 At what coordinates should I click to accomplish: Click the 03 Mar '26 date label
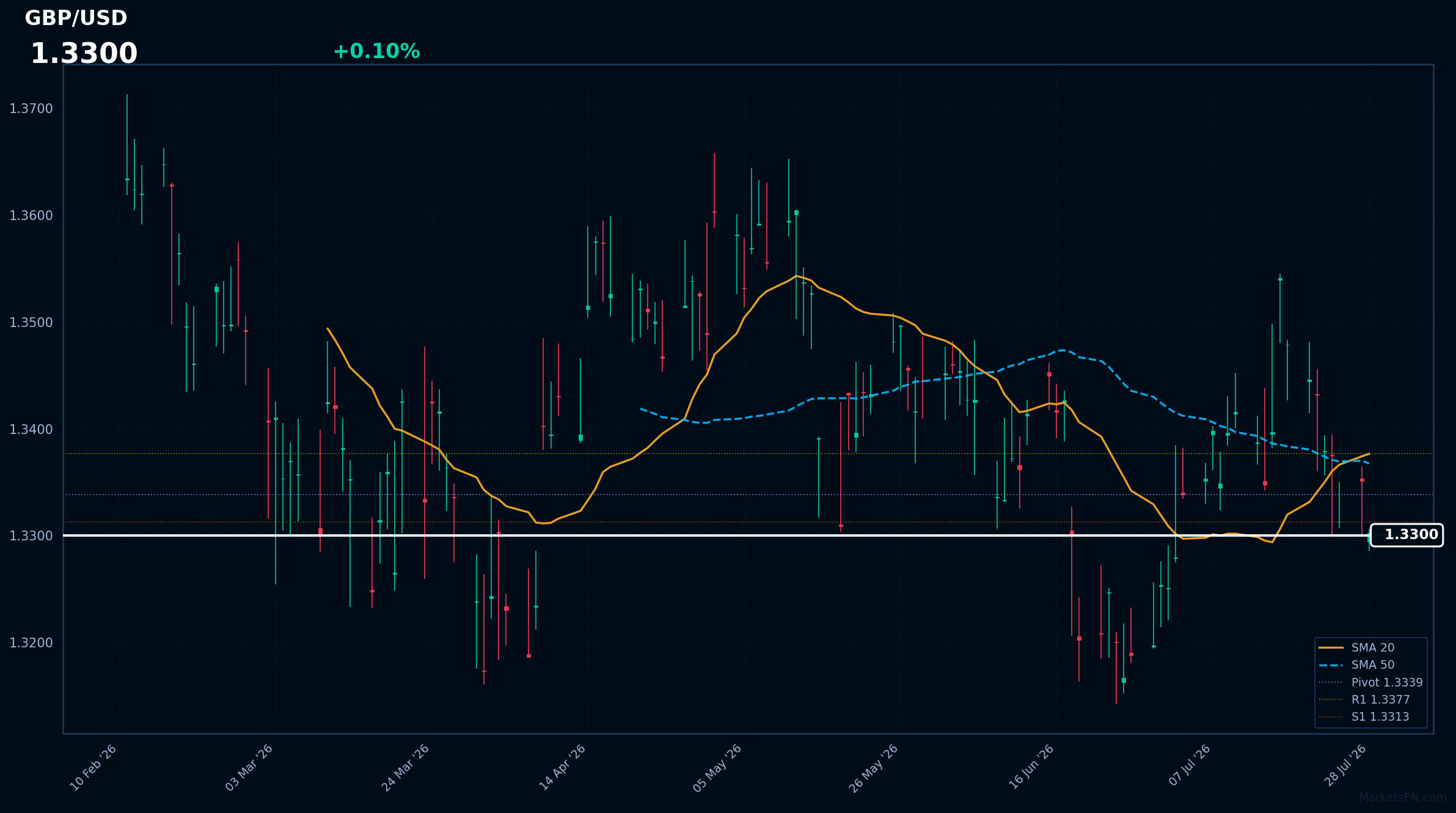[x=249, y=768]
